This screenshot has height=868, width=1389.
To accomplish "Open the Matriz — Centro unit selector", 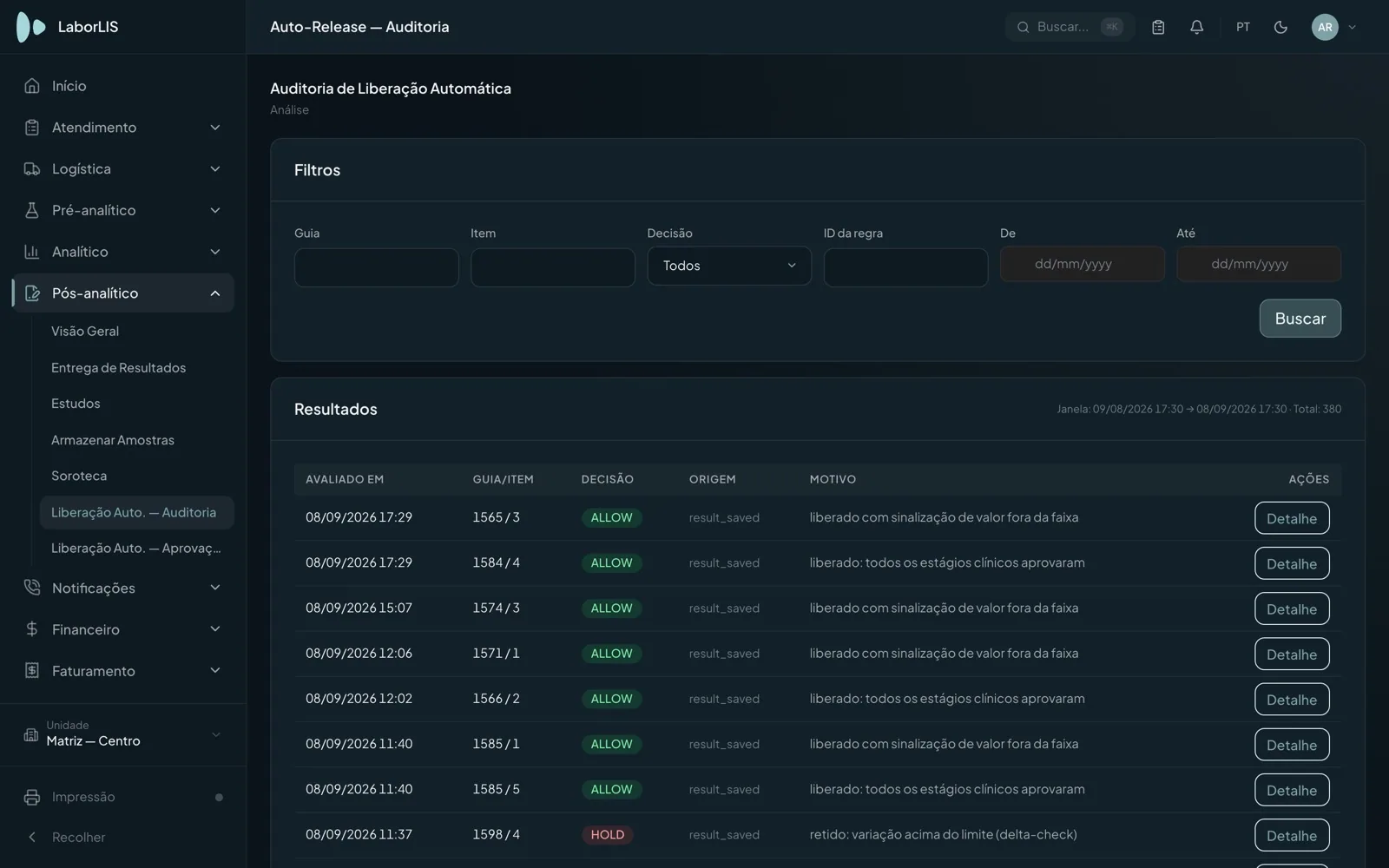I will 123,734.
